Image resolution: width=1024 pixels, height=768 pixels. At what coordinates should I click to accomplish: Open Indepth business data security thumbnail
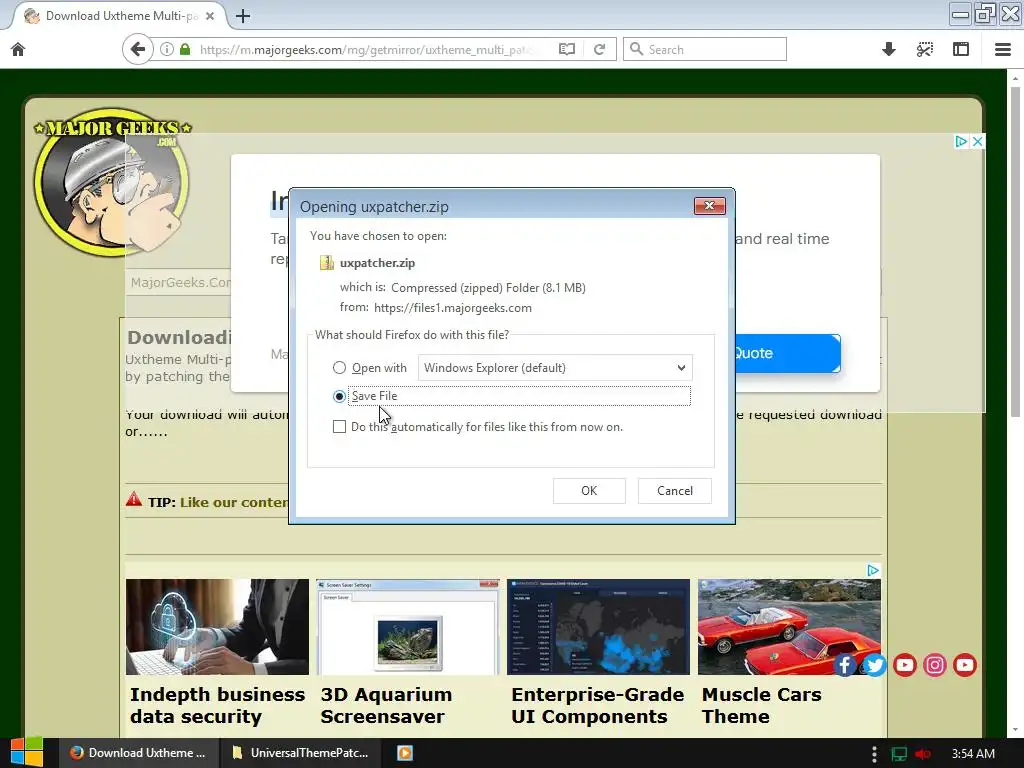point(217,627)
